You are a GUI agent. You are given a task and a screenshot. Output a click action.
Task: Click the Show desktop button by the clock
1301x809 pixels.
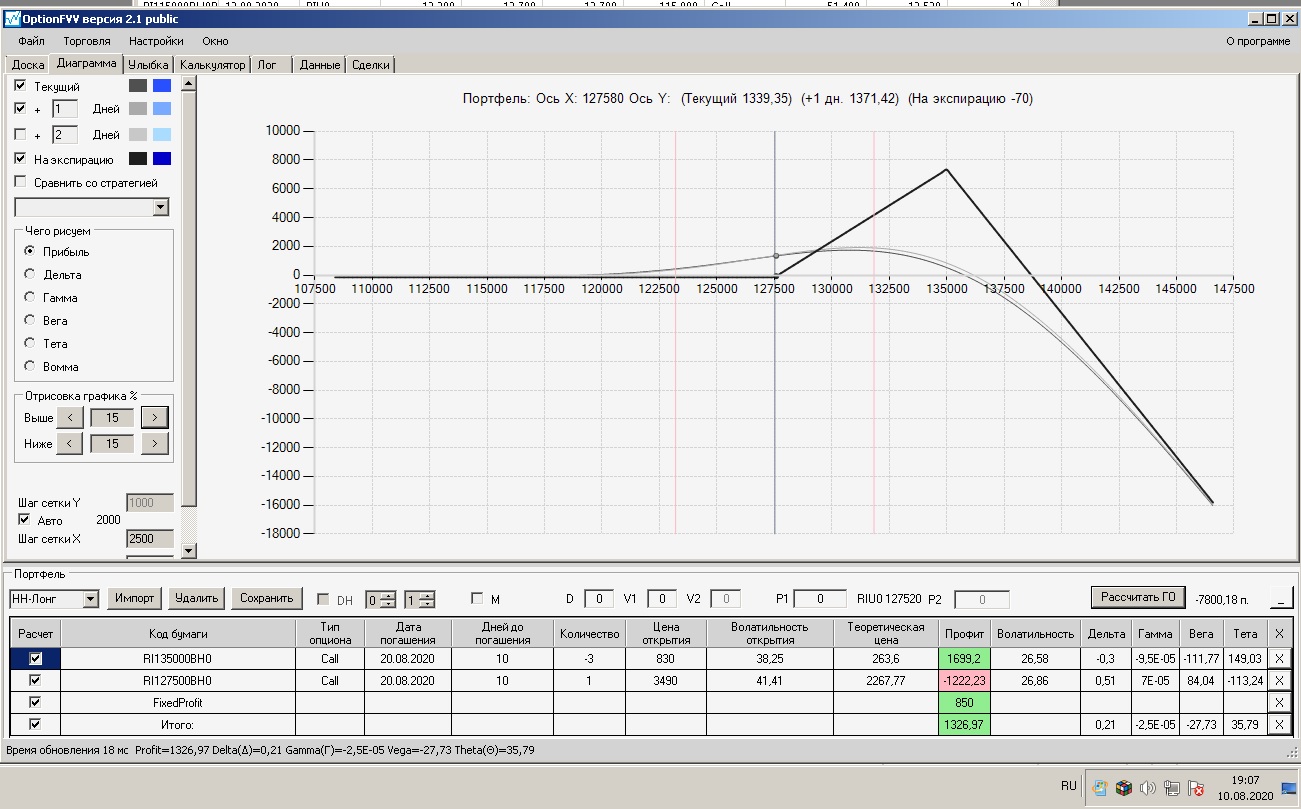(x=1289, y=787)
